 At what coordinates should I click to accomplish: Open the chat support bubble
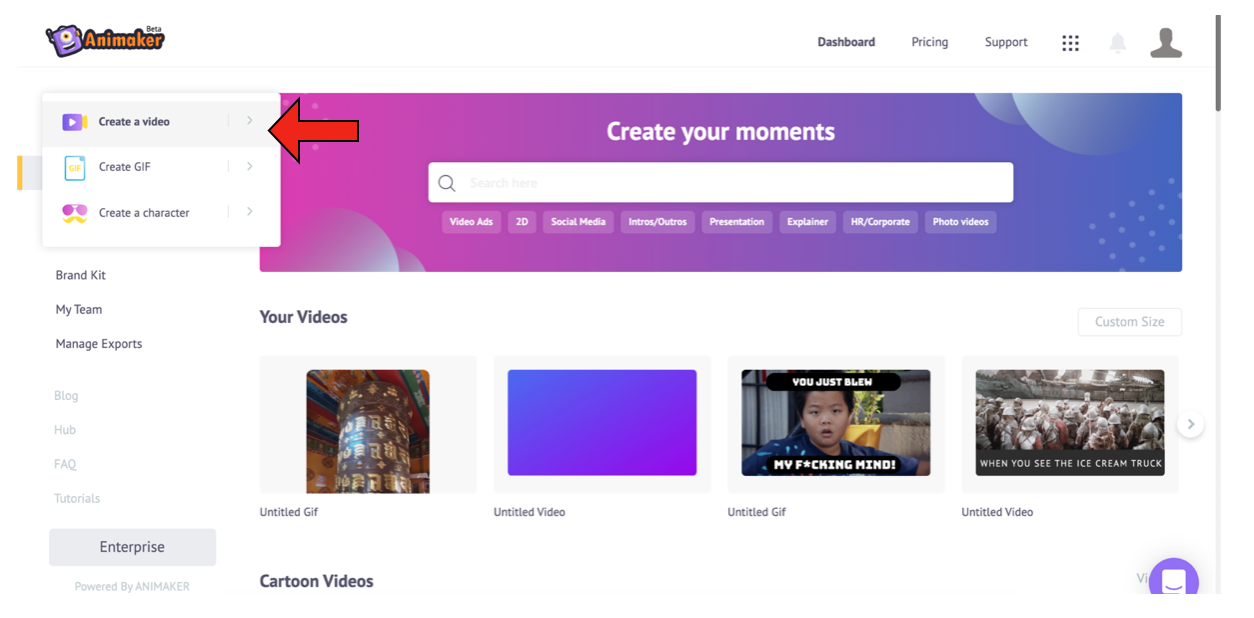tap(1173, 581)
